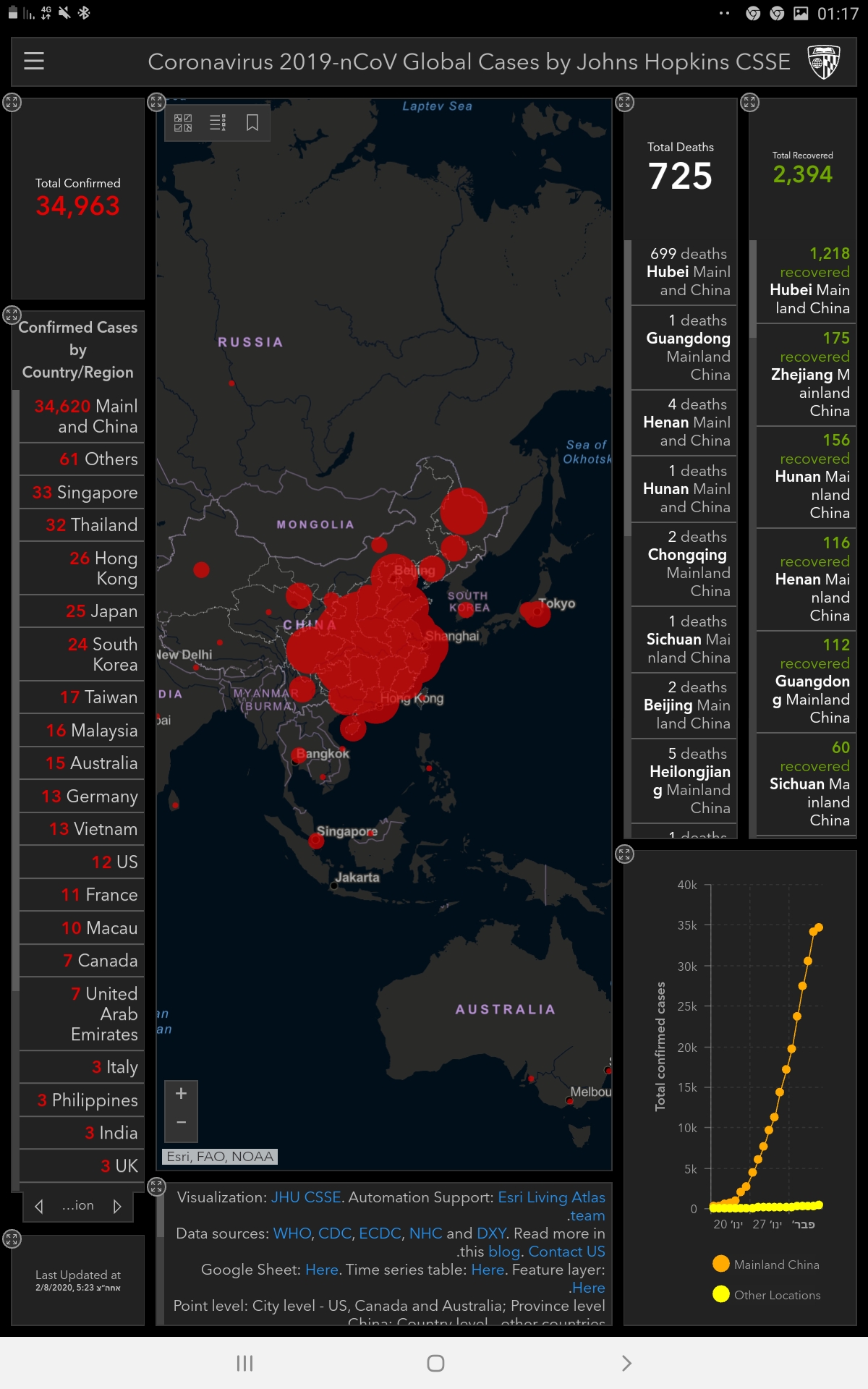Open the map bookmarks tool
Viewport: 868px width, 1389px height.
(x=252, y=123)
